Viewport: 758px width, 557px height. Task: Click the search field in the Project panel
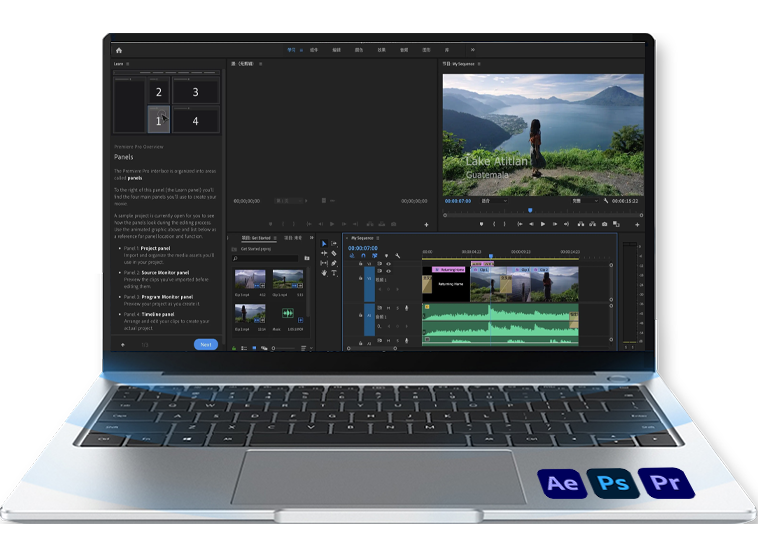pyautogui.click(x=265, y=258)
